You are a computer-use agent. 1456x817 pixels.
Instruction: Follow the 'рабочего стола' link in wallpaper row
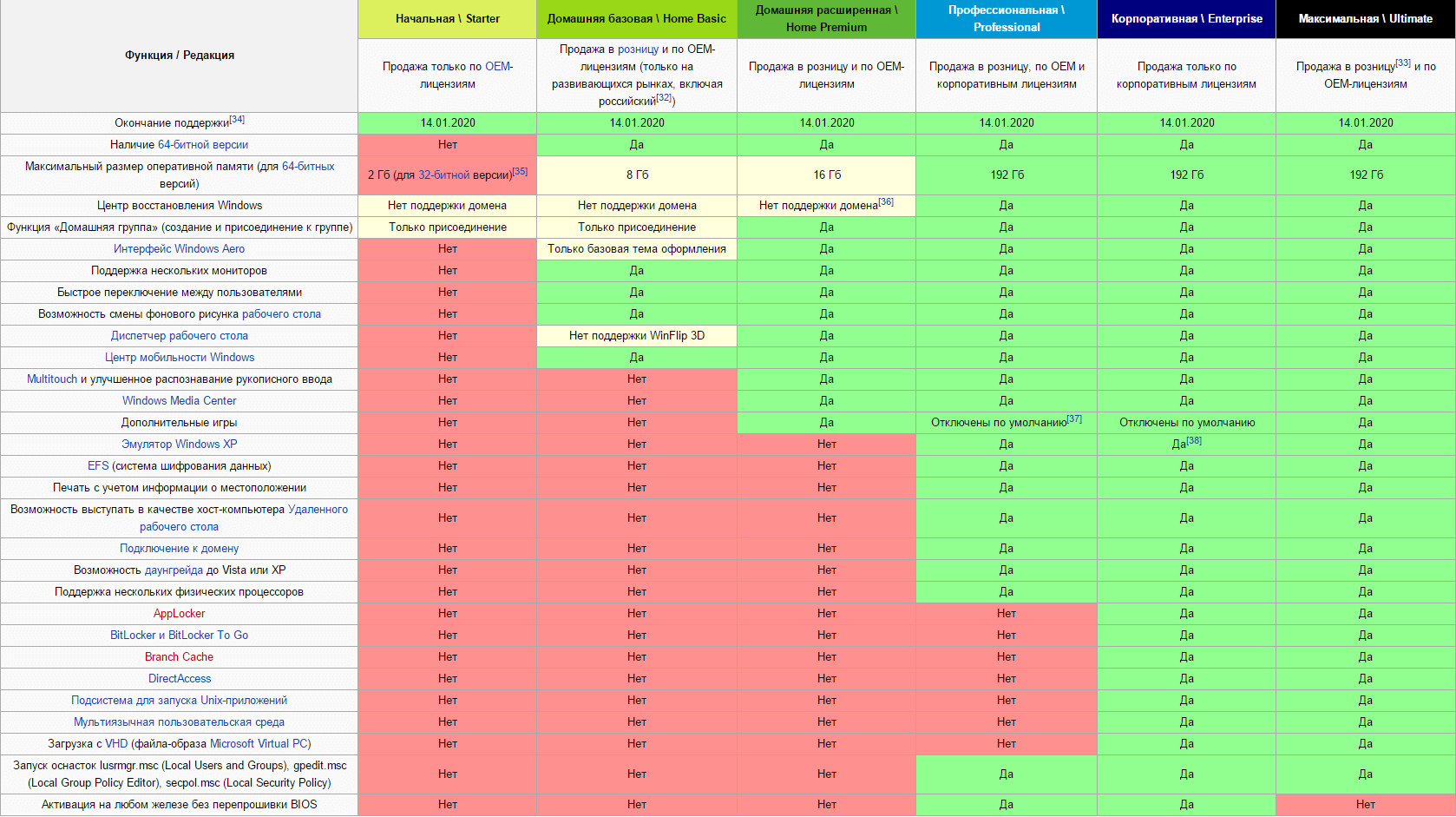[x=281, y=313]
